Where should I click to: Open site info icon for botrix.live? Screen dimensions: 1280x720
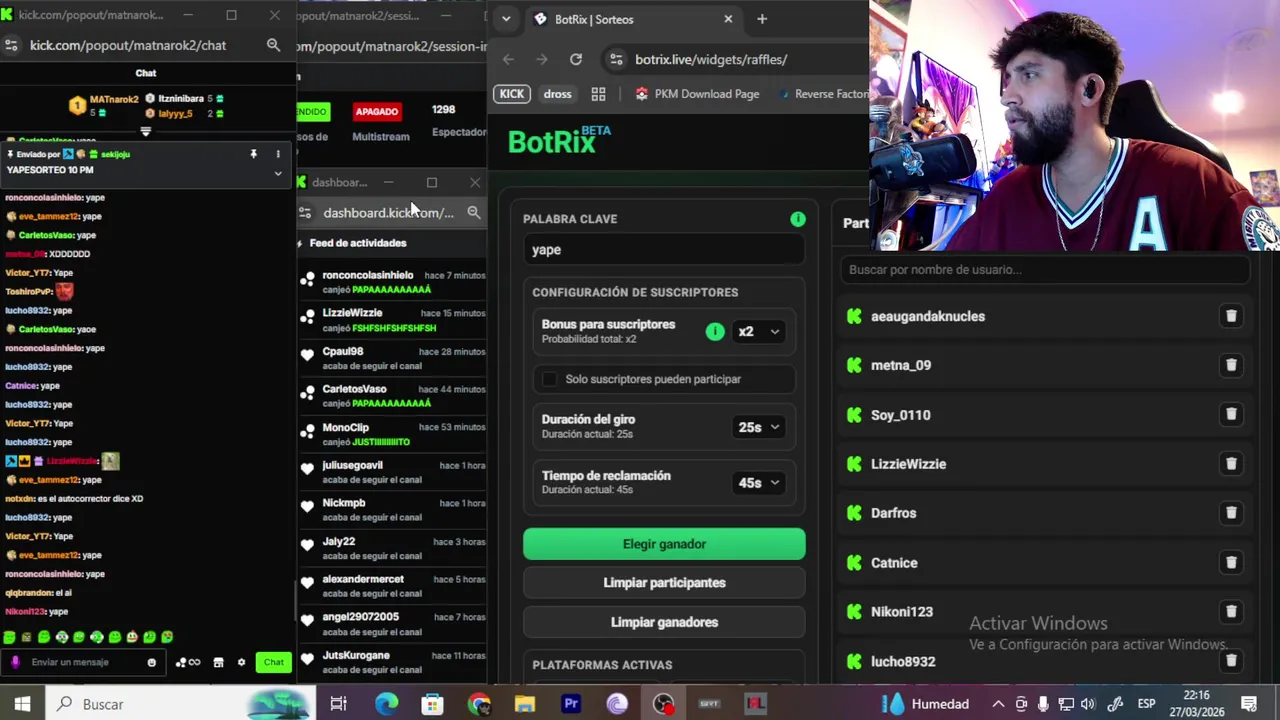pyautogui.click(x=616, y=59)
